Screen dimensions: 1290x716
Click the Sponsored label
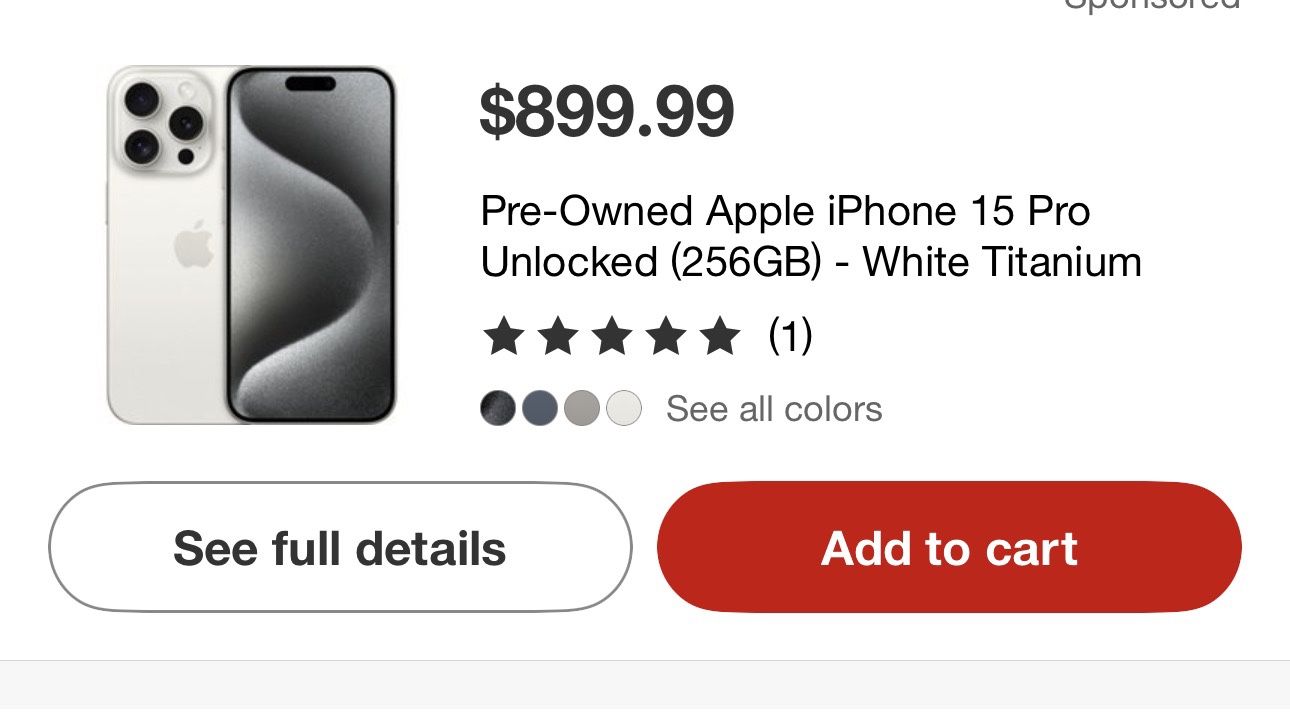(x=1150, y=5)
